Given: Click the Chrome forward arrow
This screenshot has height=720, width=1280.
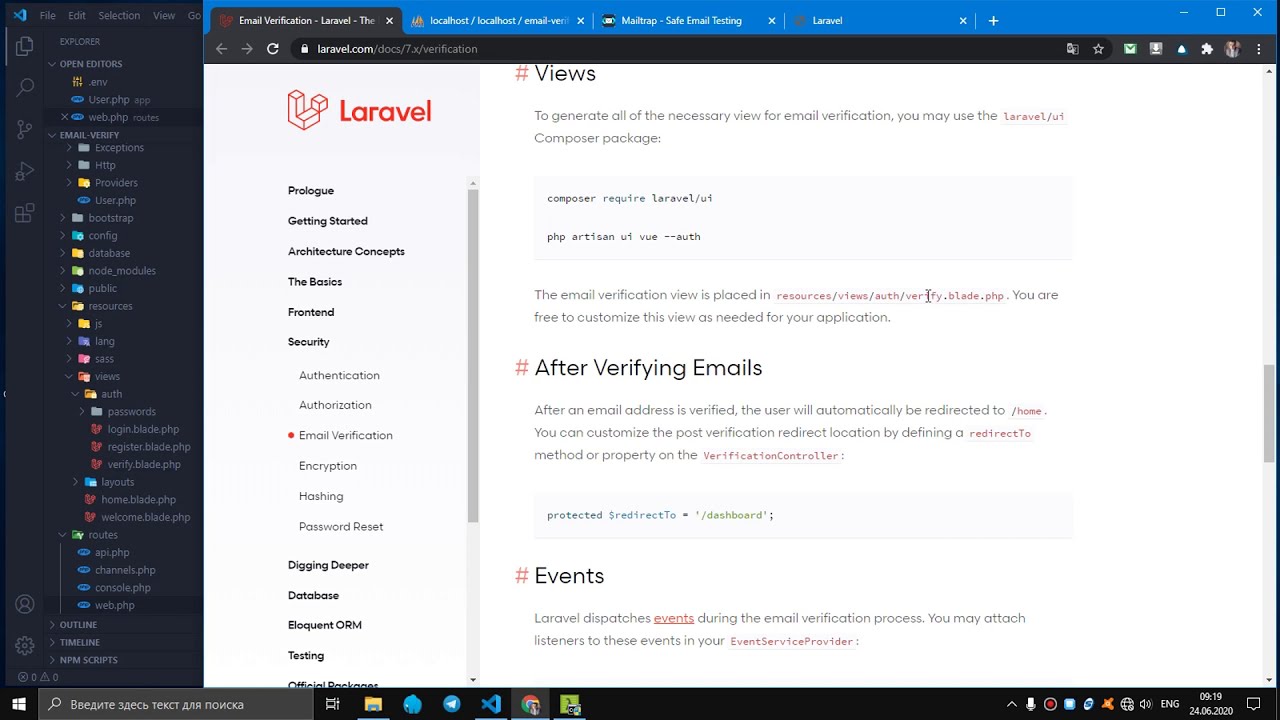Looking at the screenshot, I should click(247, 48).
